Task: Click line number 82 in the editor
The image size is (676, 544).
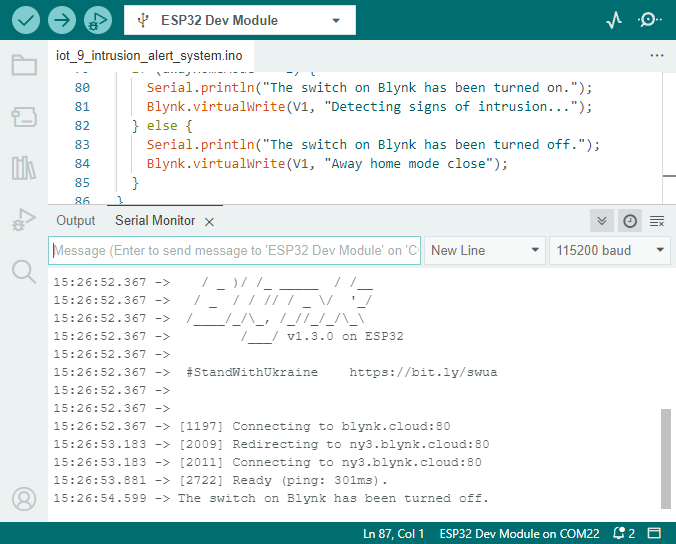Action: click(x=82, y=126)
